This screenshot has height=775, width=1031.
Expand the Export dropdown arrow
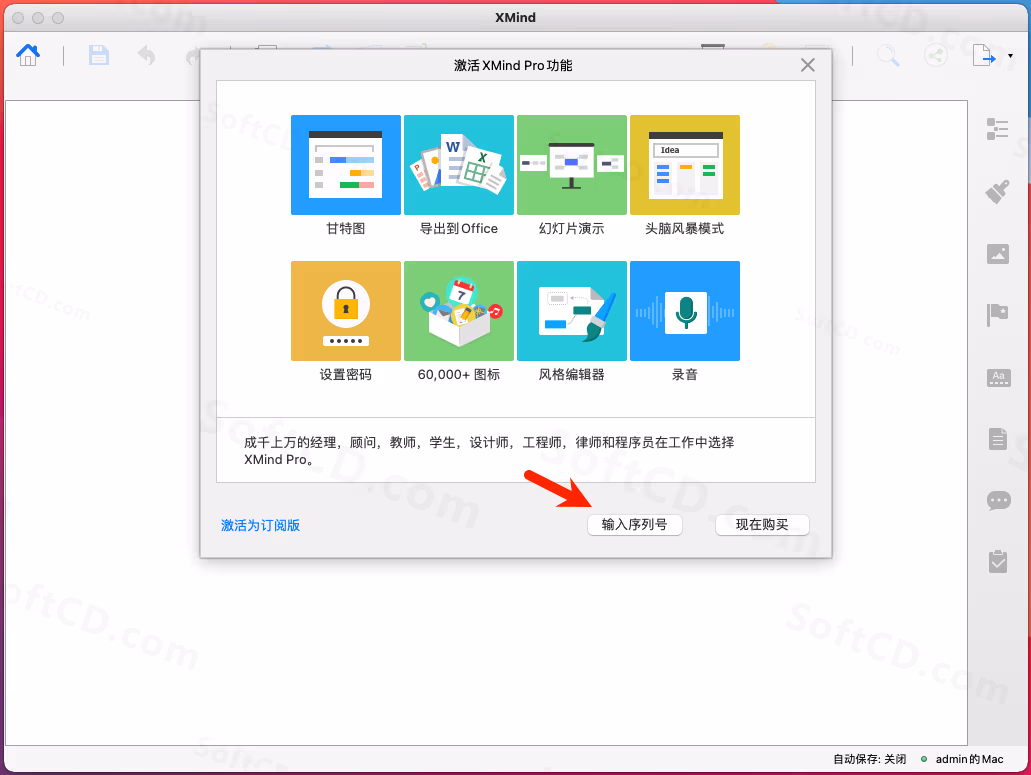click(1011, 57)
